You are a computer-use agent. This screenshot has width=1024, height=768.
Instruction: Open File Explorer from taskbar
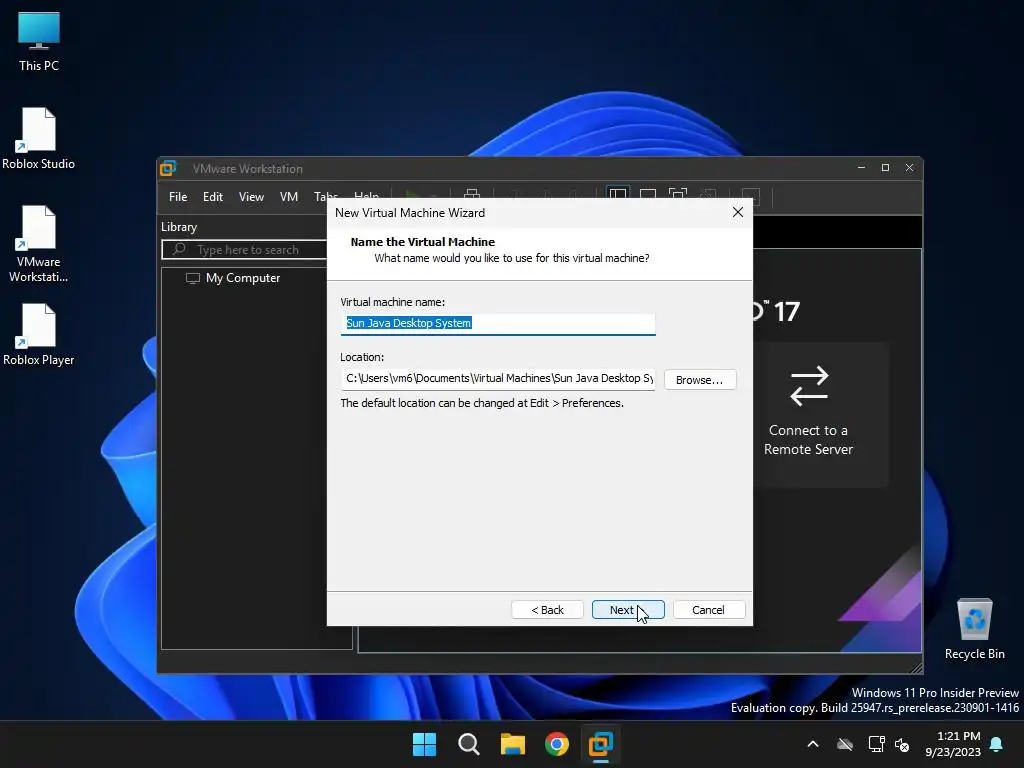coord(513,744)
